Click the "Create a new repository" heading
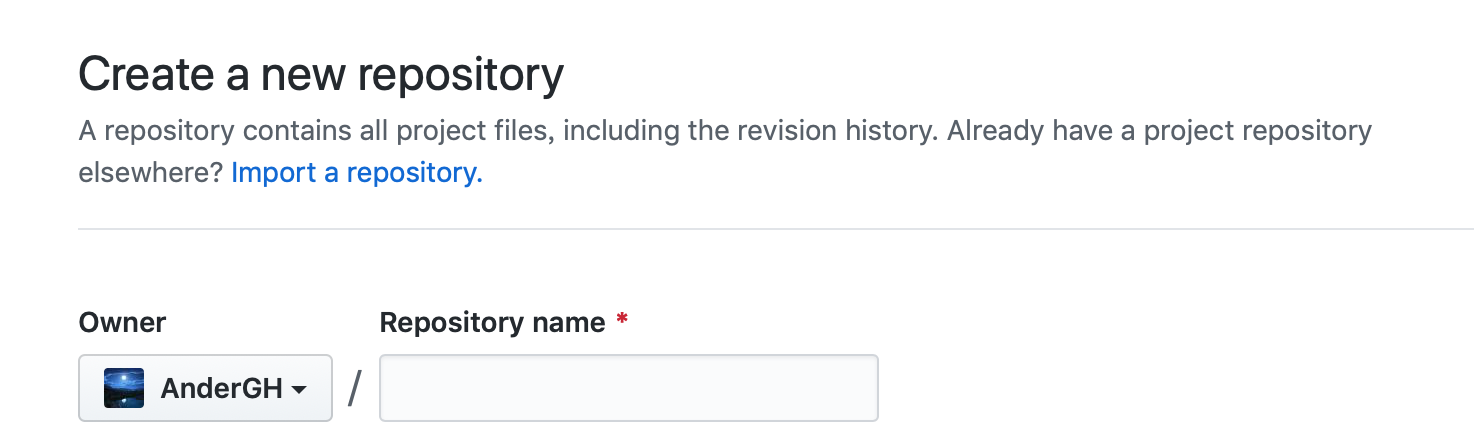This screenshot has height=440, width=1474. (321, 76)
